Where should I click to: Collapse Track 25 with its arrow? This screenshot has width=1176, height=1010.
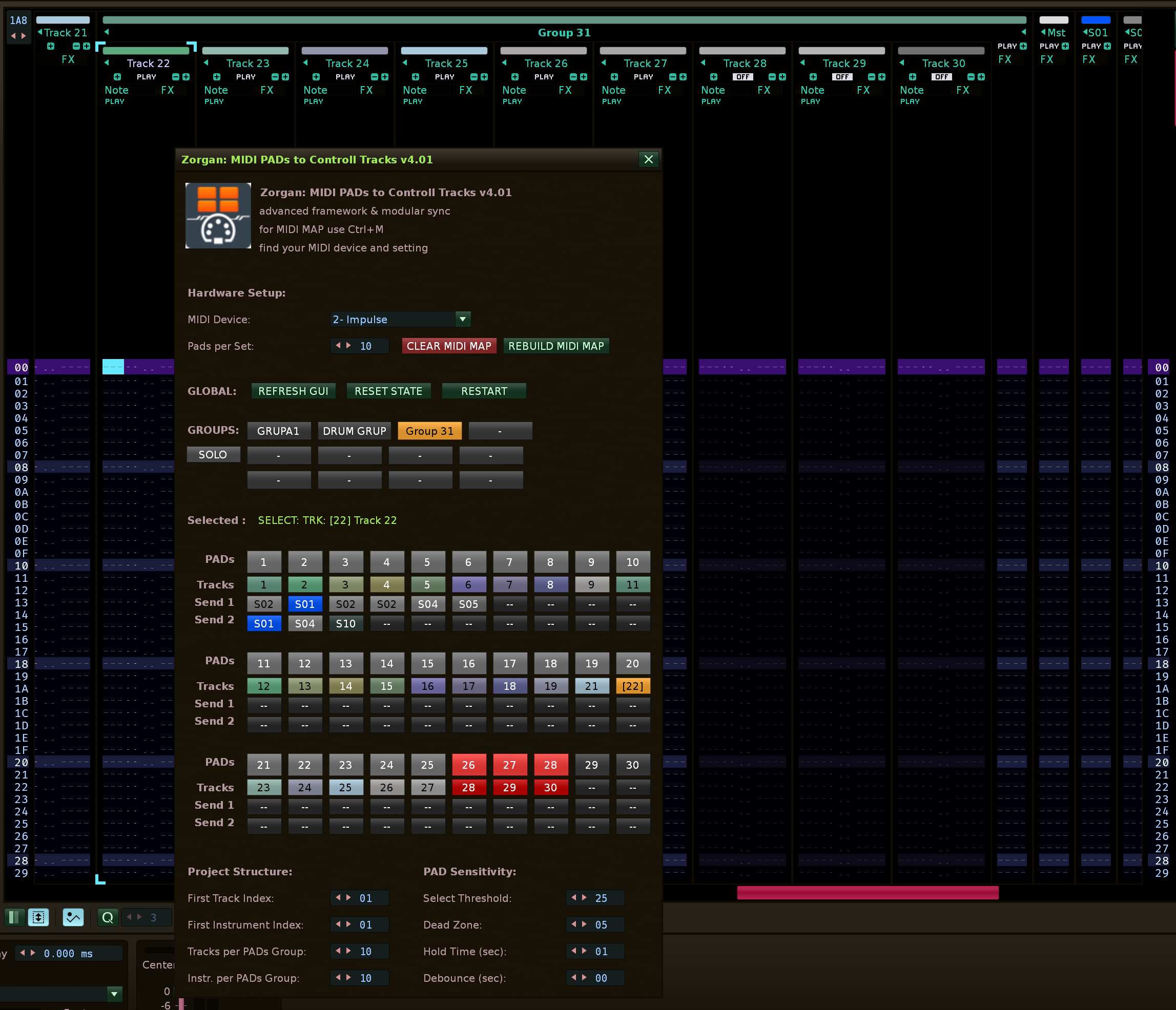405,63
